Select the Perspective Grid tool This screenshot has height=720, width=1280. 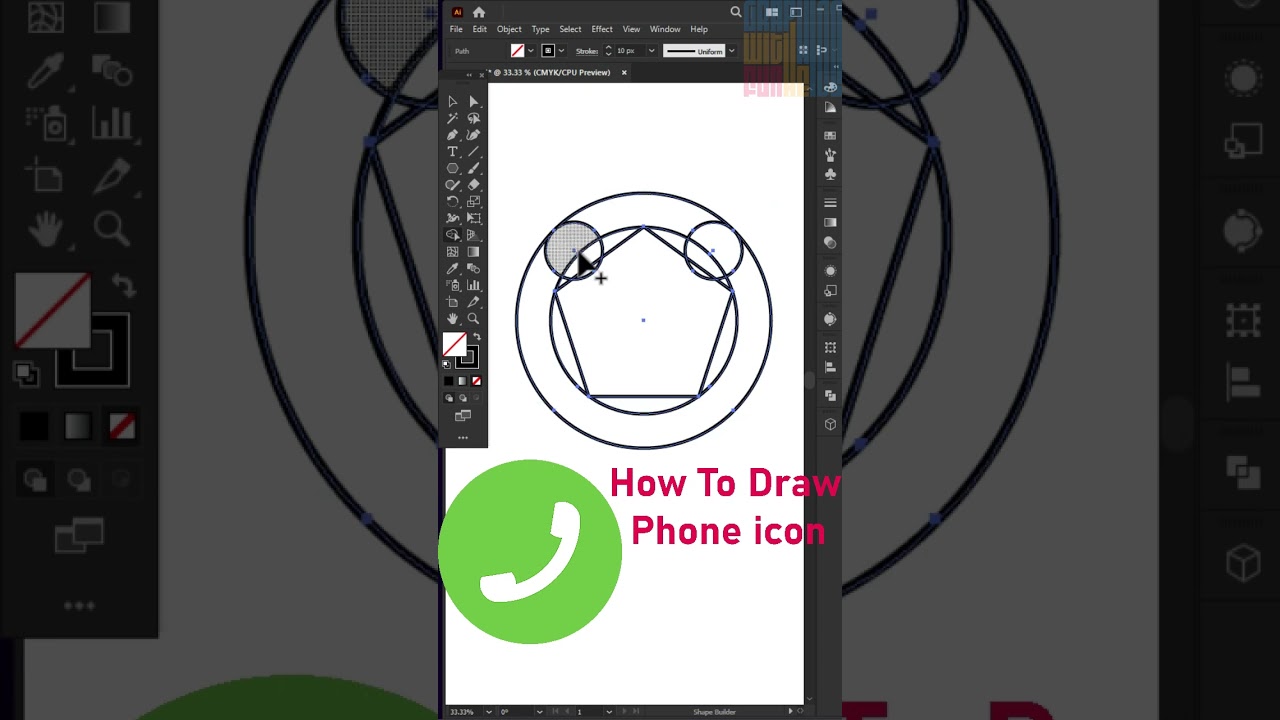[474, 235]
